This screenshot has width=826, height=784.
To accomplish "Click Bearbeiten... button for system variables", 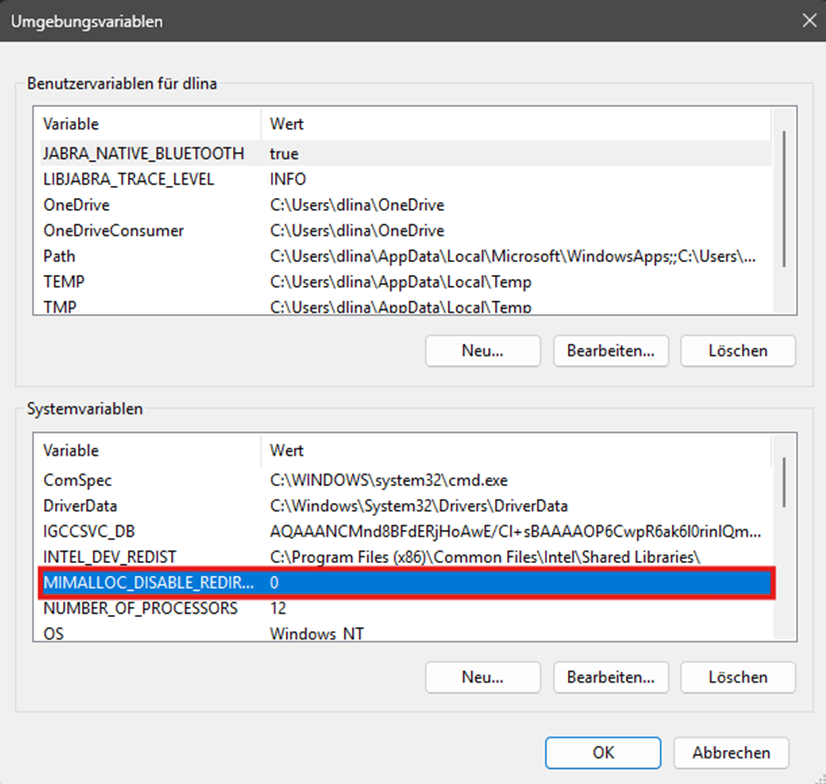I will [x=610, y=677].
